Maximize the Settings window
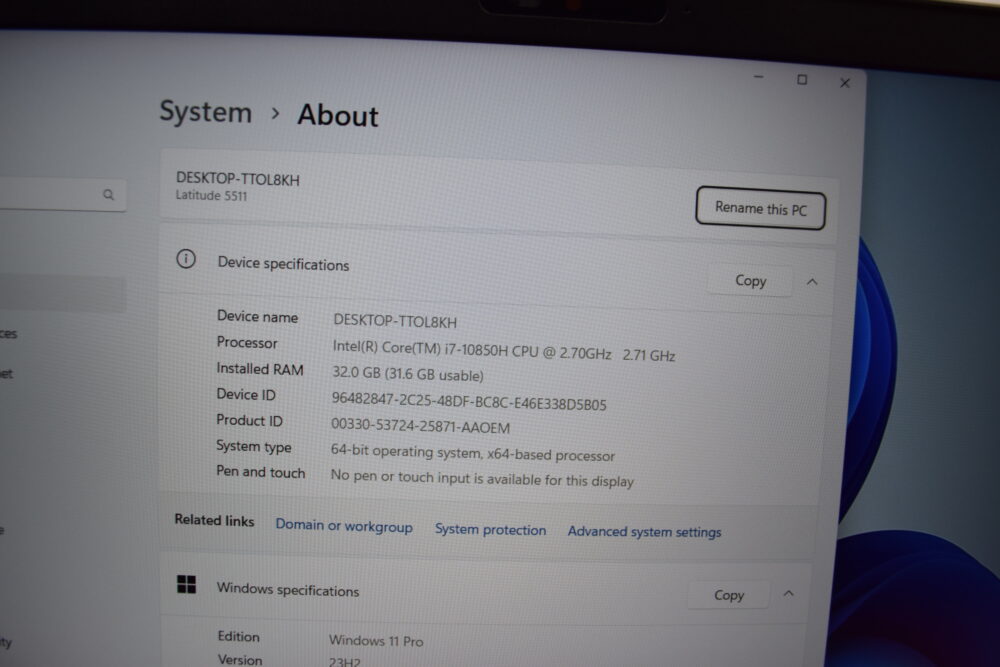Image resolution: width=1000 pixels, height=667 pixels. coord(802,80)
